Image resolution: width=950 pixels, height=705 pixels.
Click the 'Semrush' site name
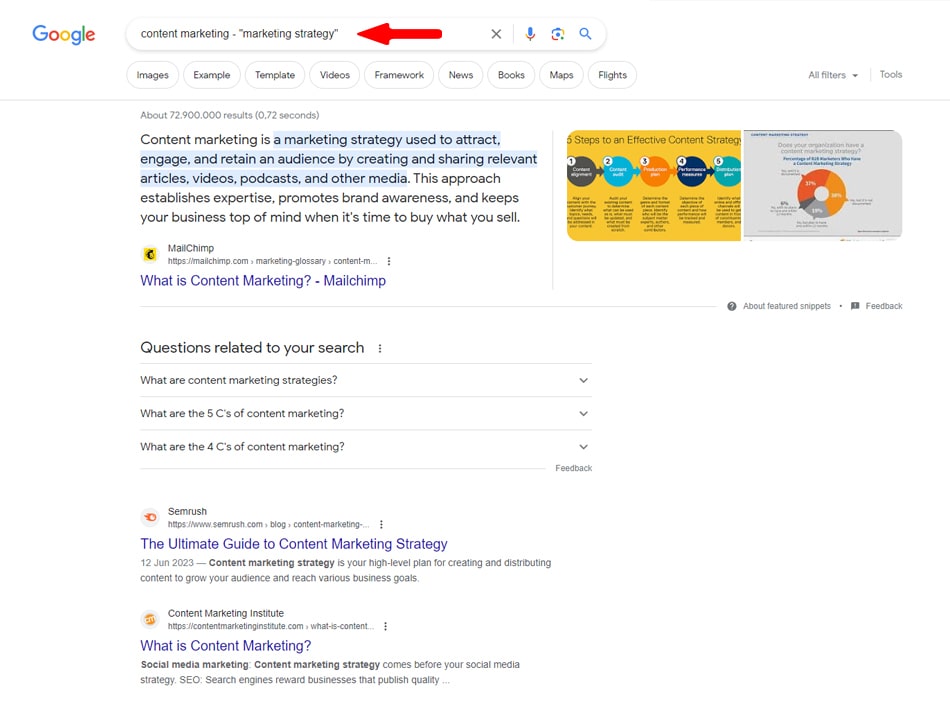pyautogui.click(x=187, y=512)
